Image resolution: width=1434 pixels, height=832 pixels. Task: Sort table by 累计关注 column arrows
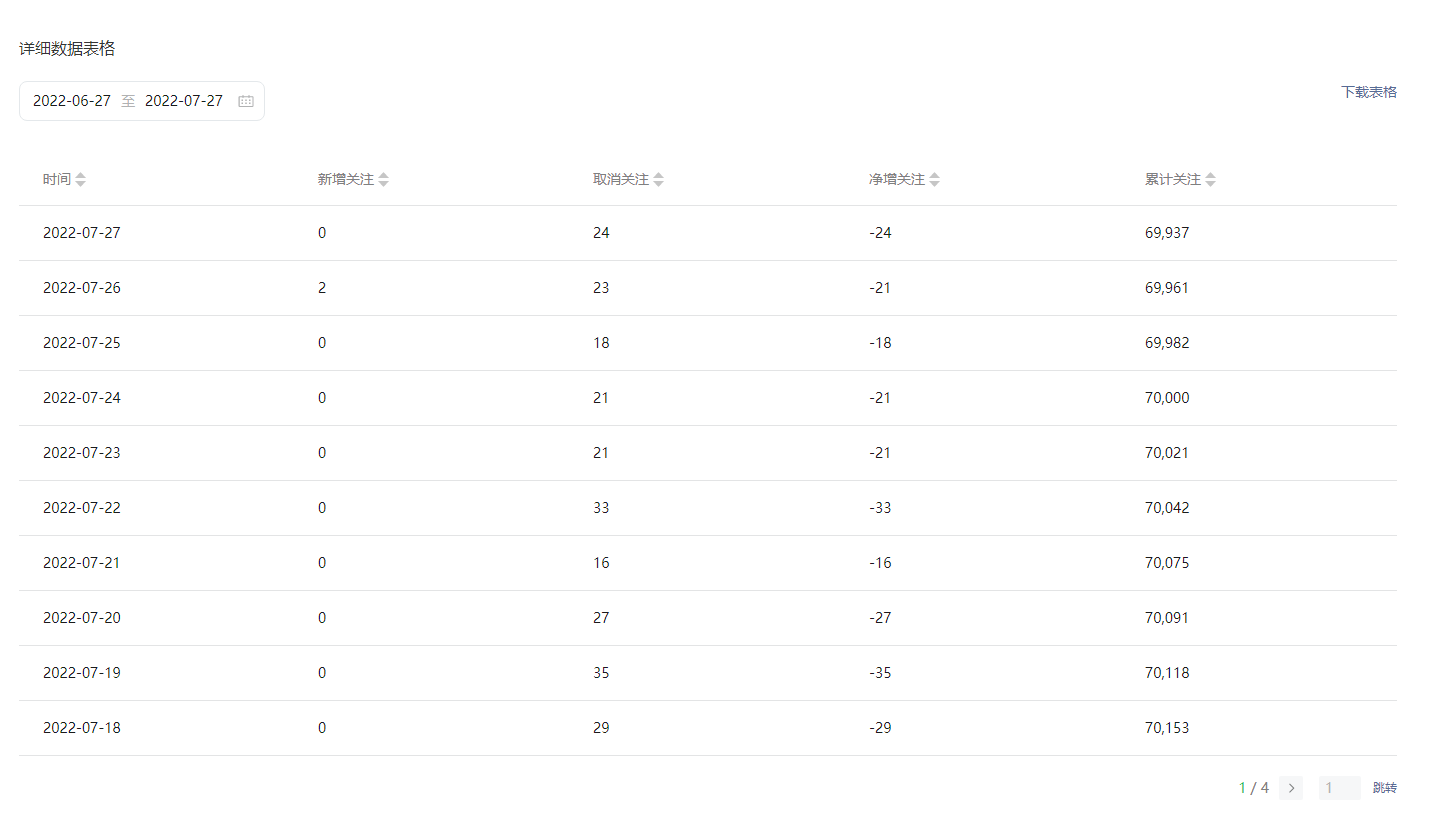(x=1211, y=180)
